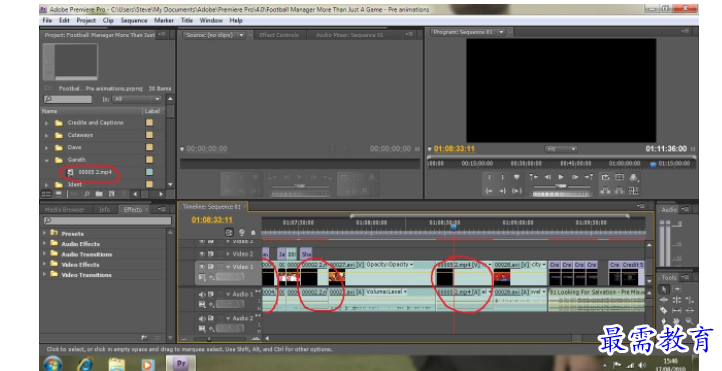This screenshot has height=371, width=722.
Task: Click the Effects panel search field
Action: point(107,221)
